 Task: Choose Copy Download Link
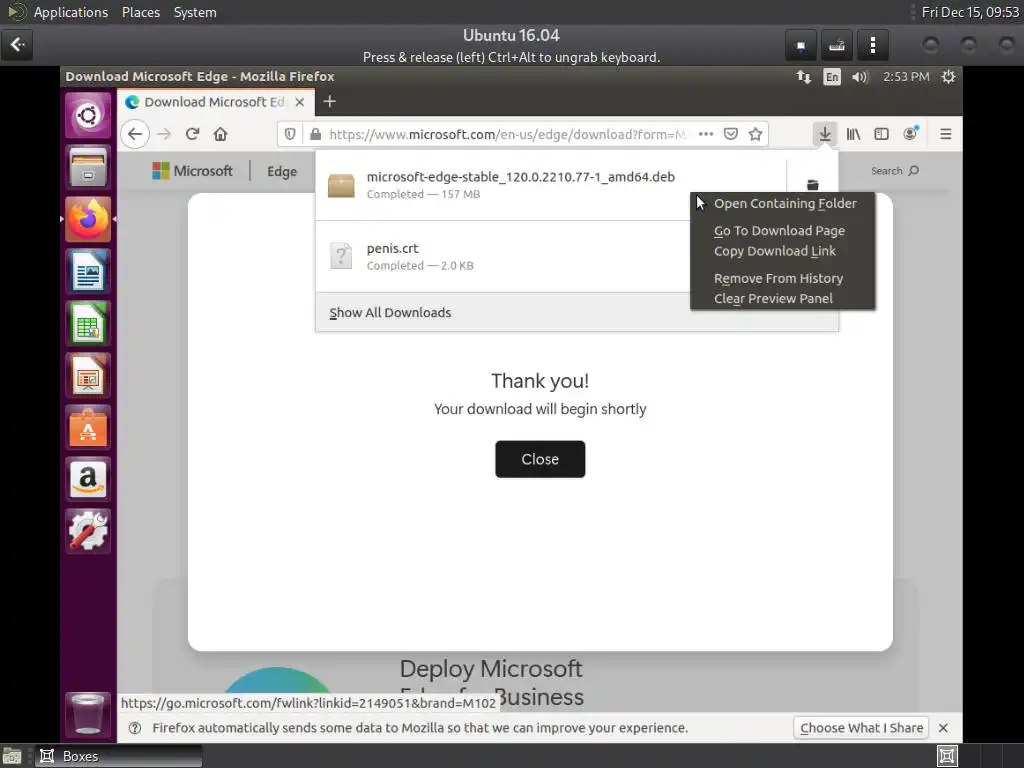[775, 251]
